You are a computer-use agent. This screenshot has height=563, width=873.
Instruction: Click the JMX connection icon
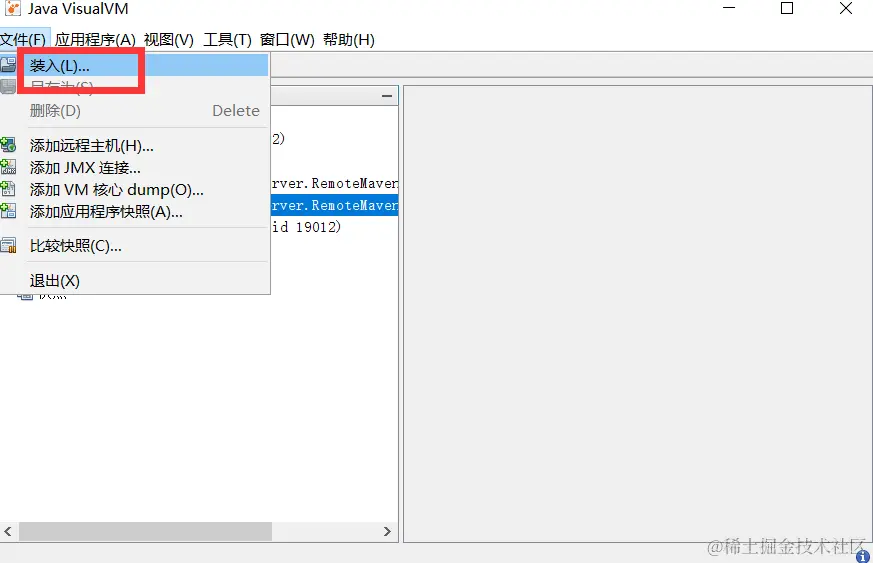coord(8,167)
